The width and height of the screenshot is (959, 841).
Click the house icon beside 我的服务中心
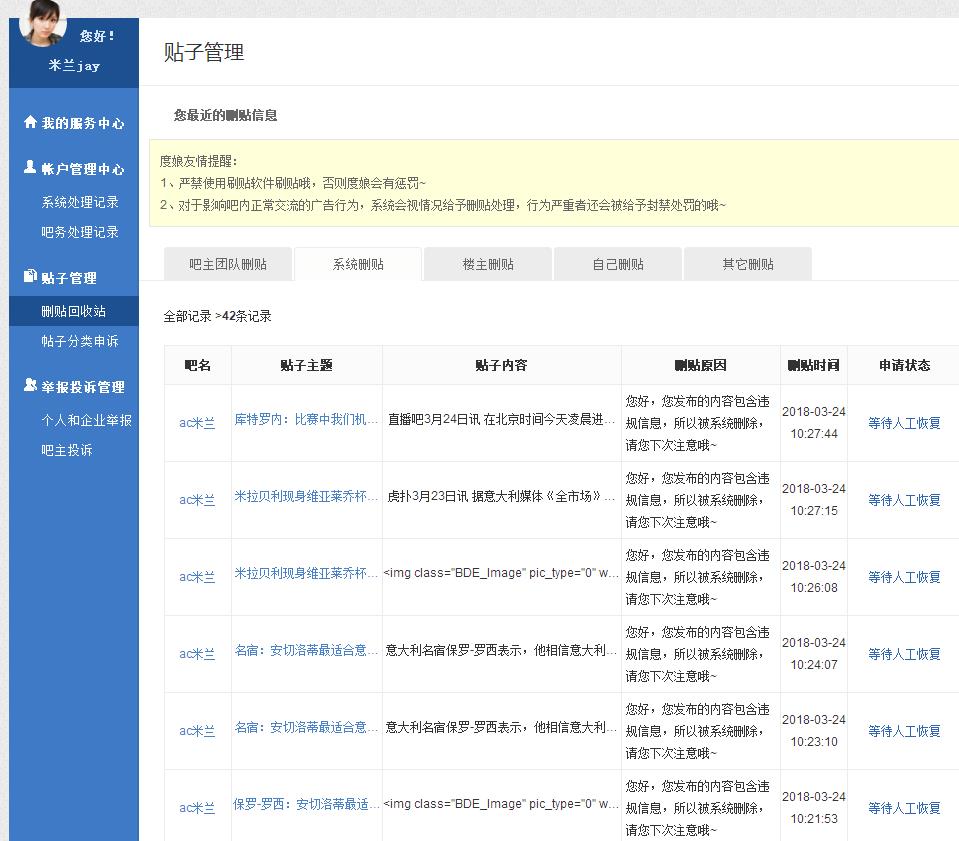pos(30,122)
